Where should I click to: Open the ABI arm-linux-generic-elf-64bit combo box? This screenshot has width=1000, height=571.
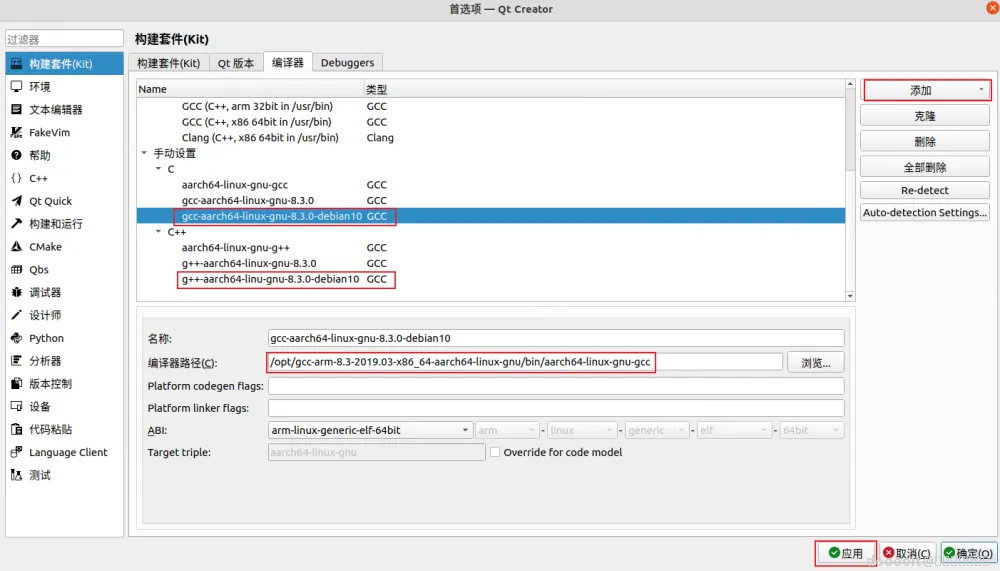coord(371,430)
